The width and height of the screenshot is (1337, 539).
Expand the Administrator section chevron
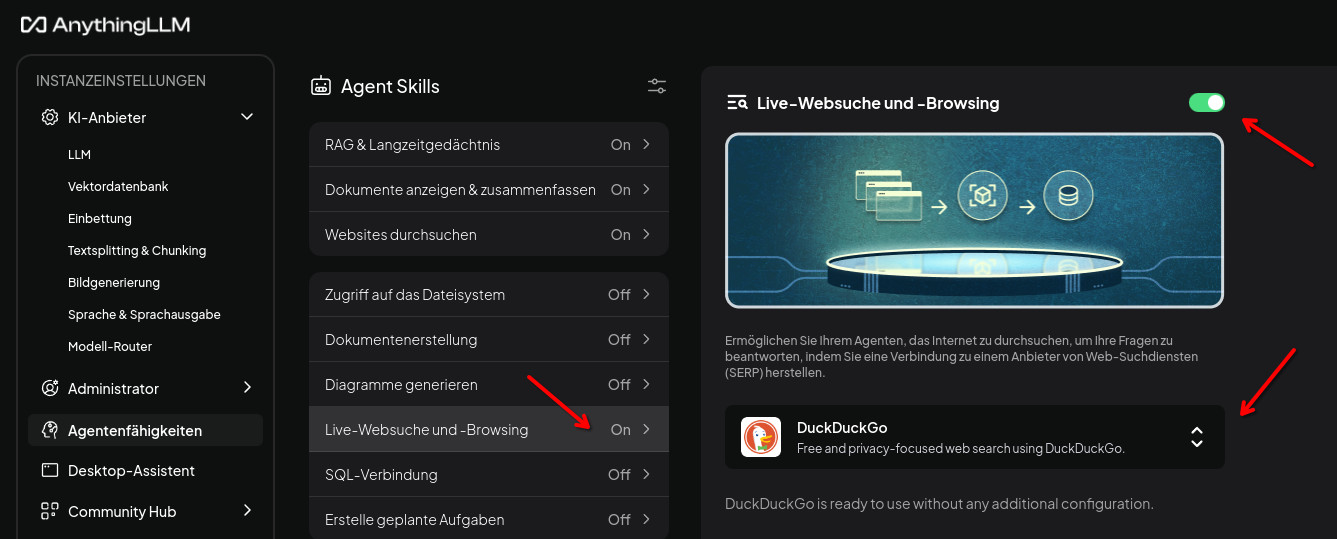pos(247,387)
